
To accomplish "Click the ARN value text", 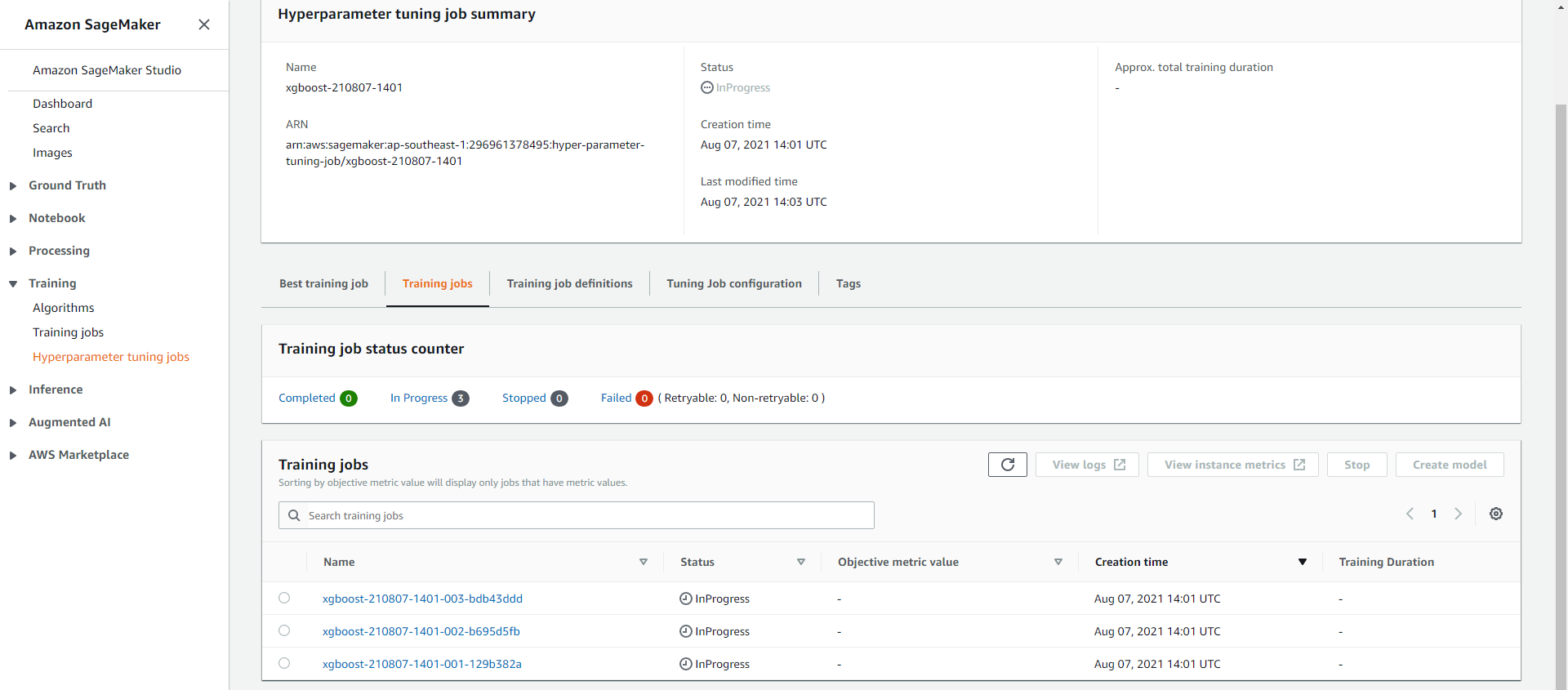I will click(x=465, y=153).
